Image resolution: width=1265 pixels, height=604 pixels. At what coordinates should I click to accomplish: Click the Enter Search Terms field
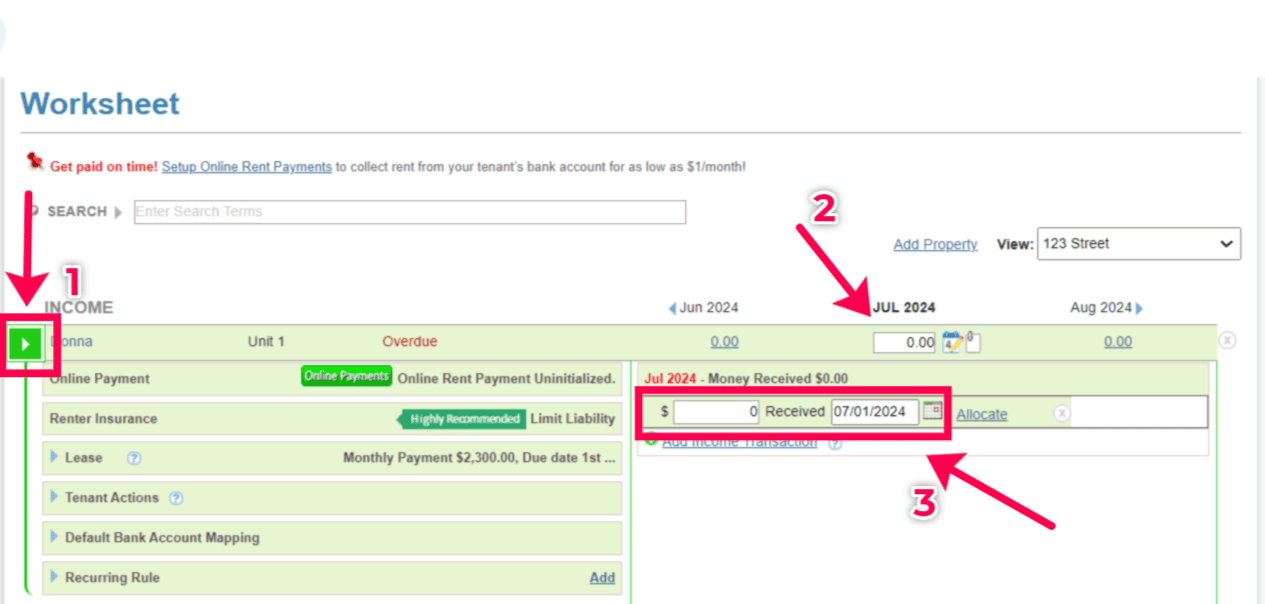(x=409, y=212)
